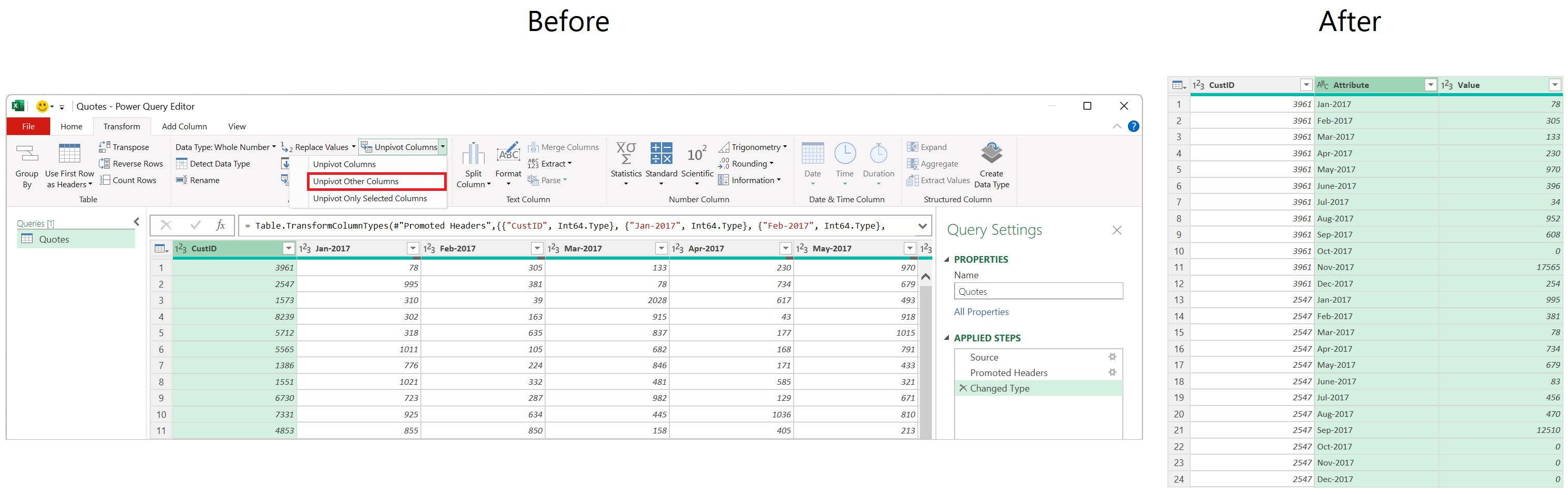Image resolution: width=1568 pixels, height=495 pixels.
Task: Click the table menu icon left of the Before CustID header
Action: point(162,248)
